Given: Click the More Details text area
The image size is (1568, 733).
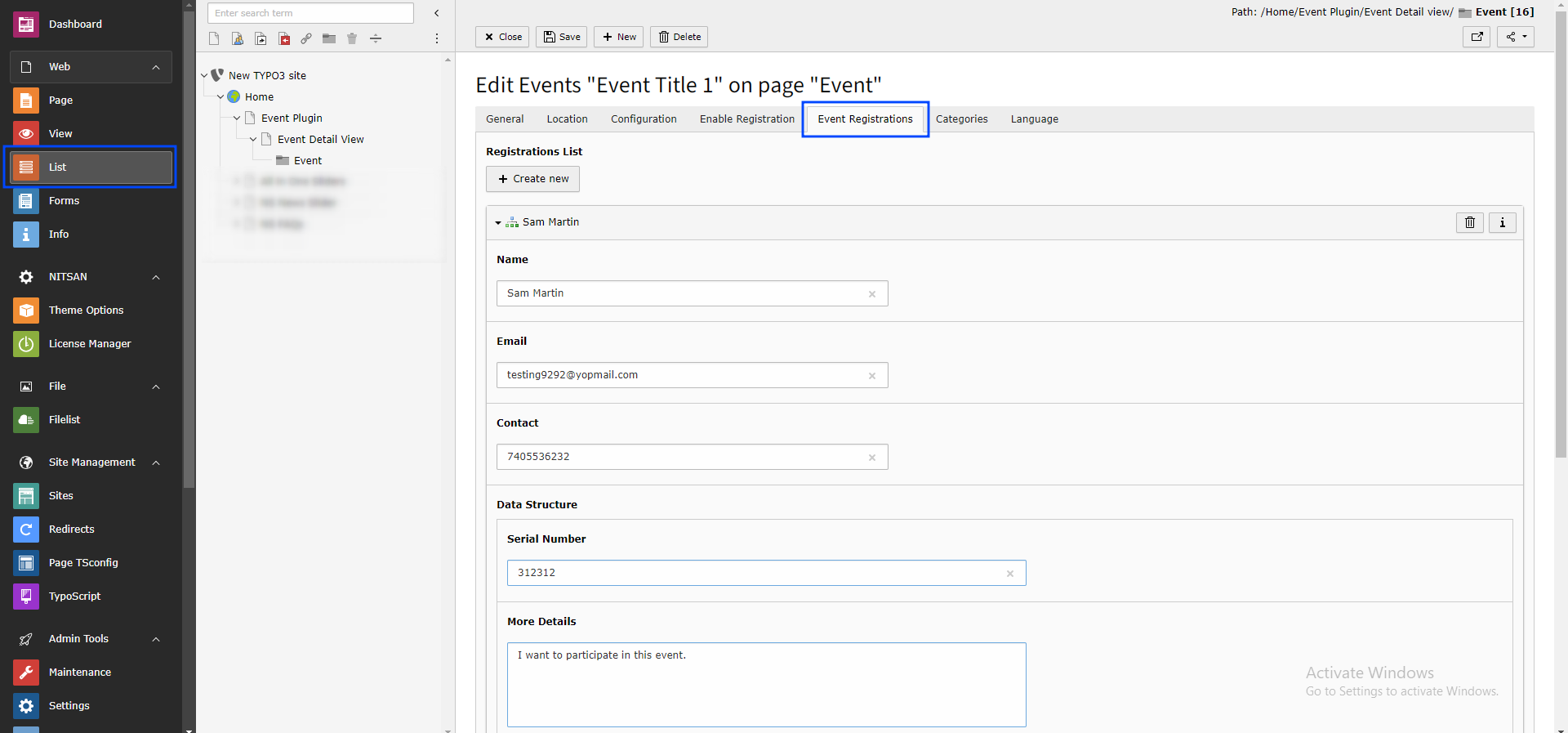Looking at the screenshot, I should pyautogui.click(x=766, y=685).
